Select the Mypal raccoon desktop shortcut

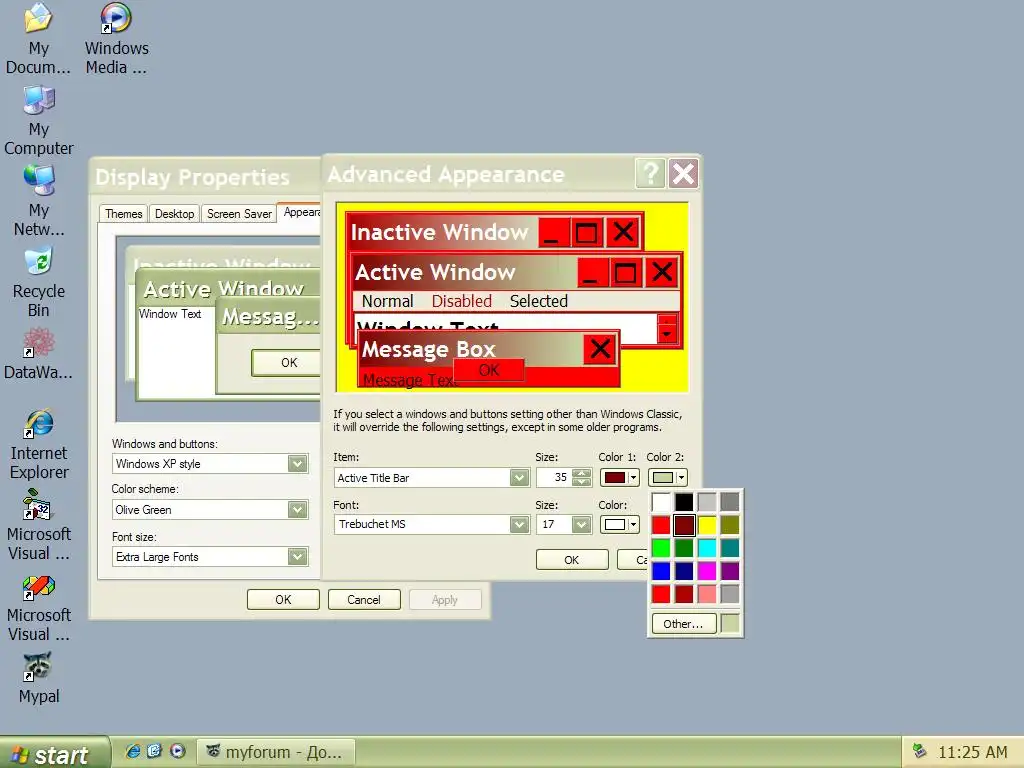(39, 678)
